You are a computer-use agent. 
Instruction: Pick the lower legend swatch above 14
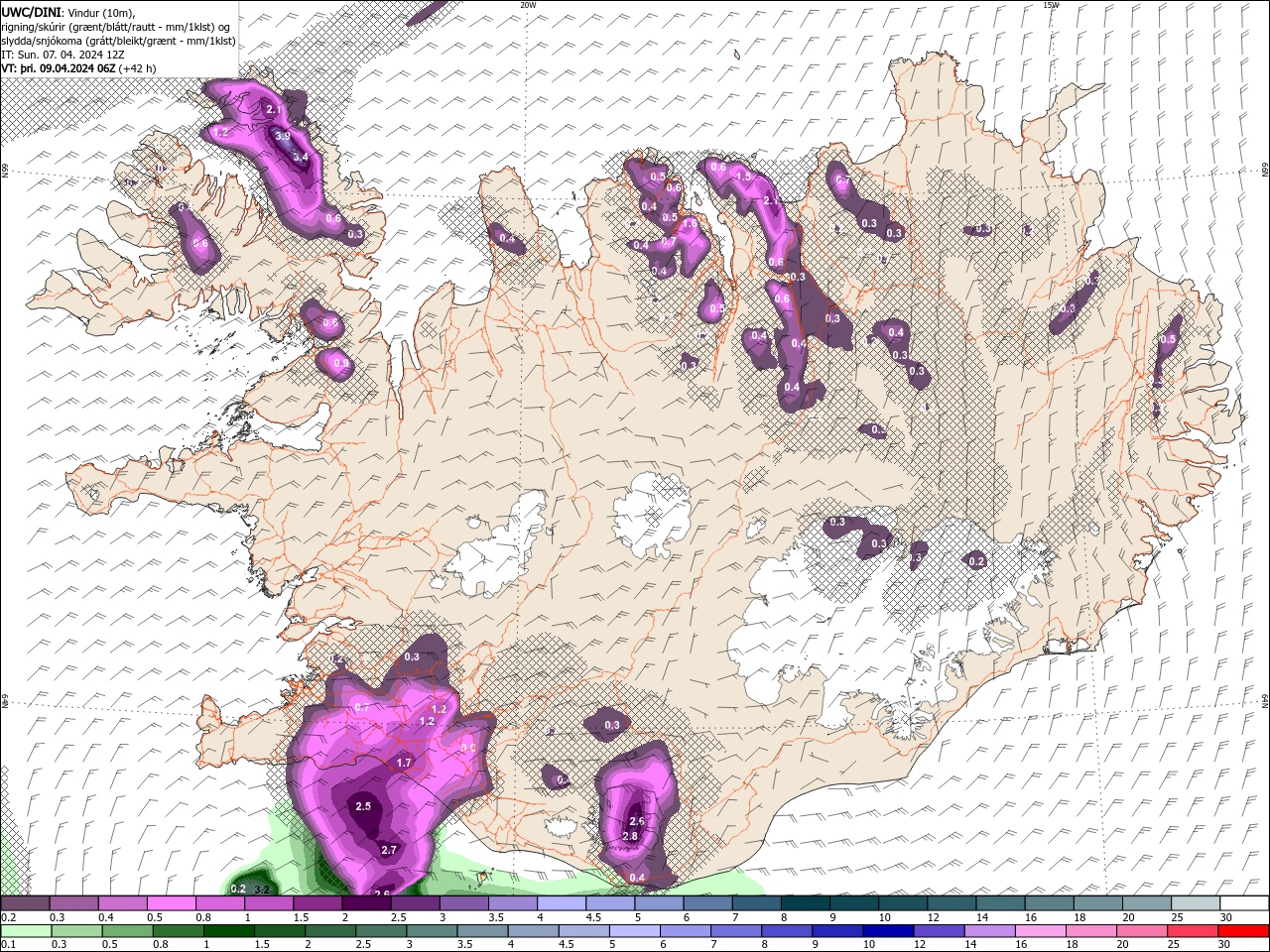click(x=990, y=931)
